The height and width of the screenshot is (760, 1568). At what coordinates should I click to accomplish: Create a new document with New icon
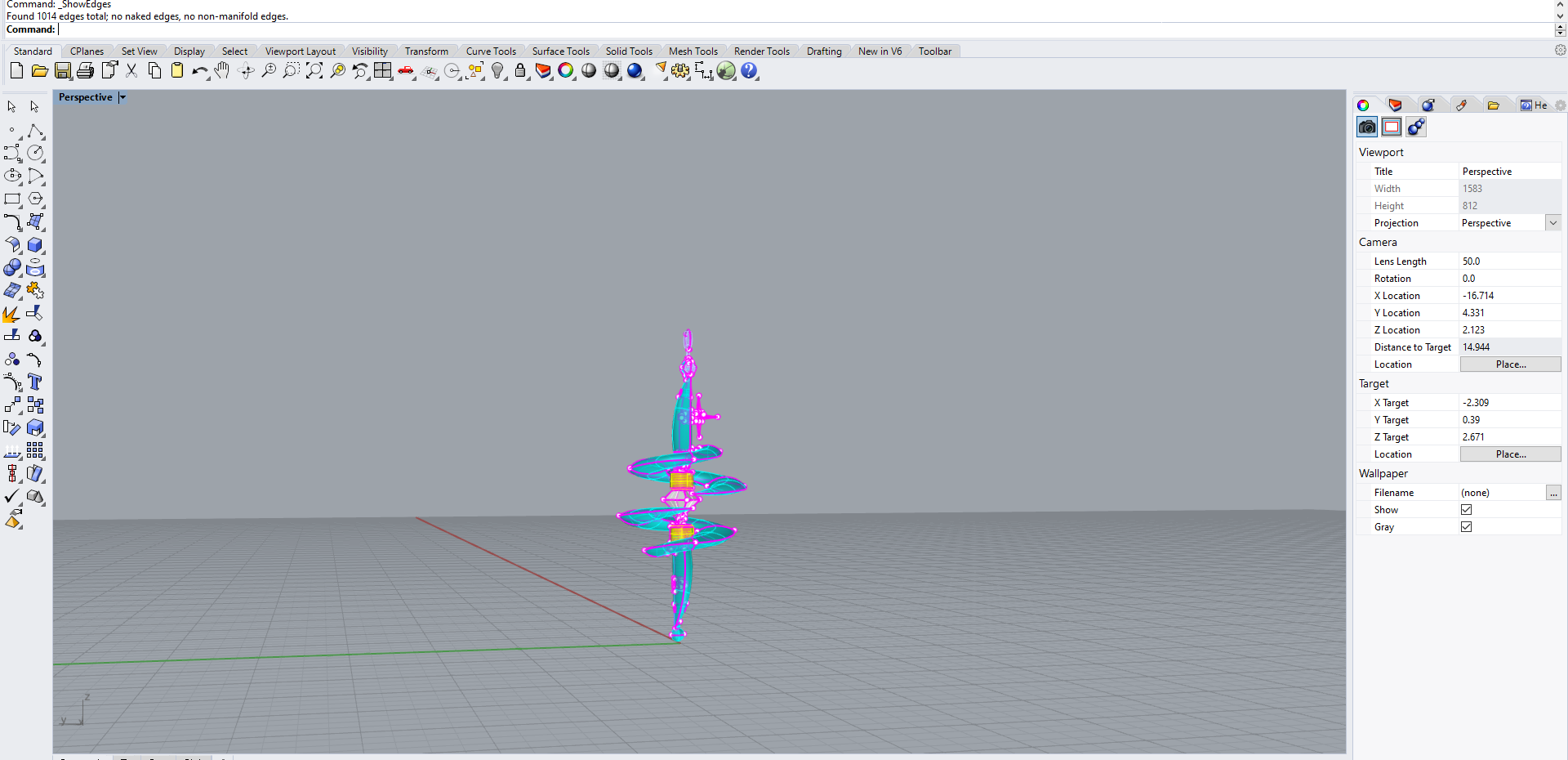pos(16,71)
